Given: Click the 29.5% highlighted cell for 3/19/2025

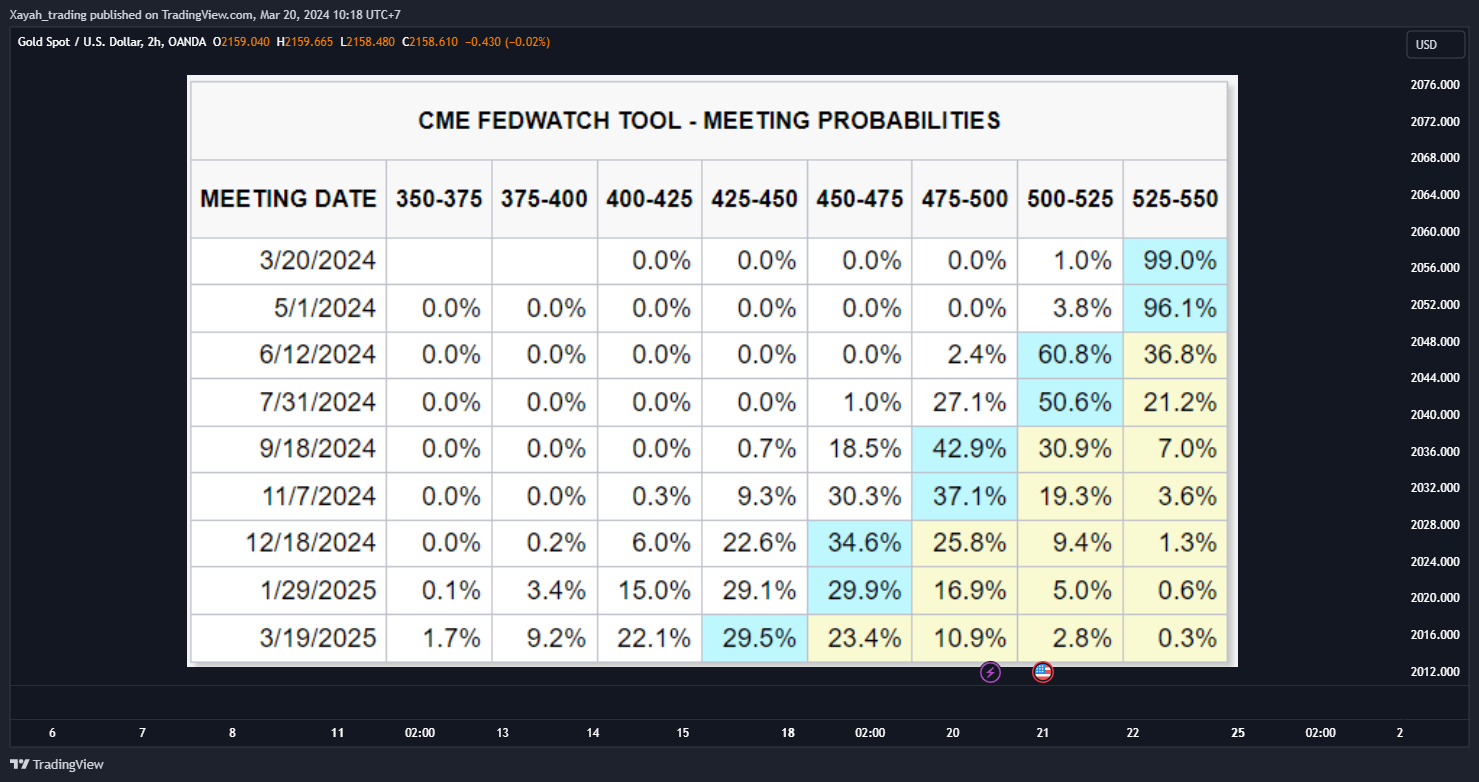Looking at the screenshot, I should 754,638.
